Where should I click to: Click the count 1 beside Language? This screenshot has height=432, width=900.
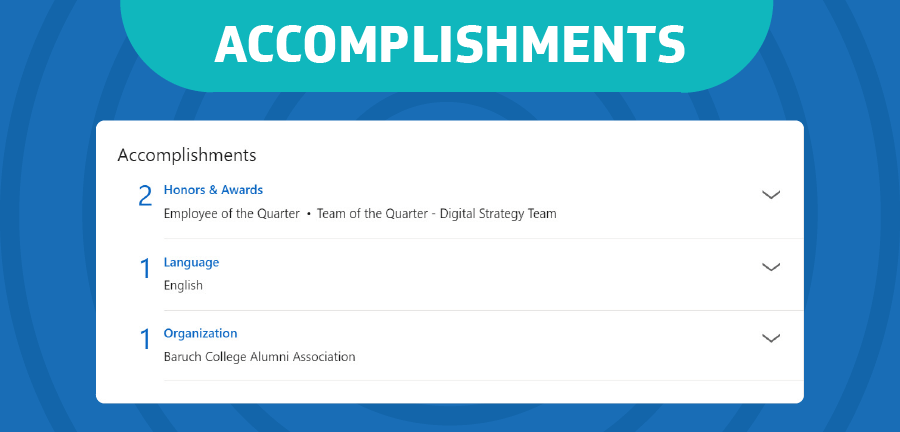145,268
